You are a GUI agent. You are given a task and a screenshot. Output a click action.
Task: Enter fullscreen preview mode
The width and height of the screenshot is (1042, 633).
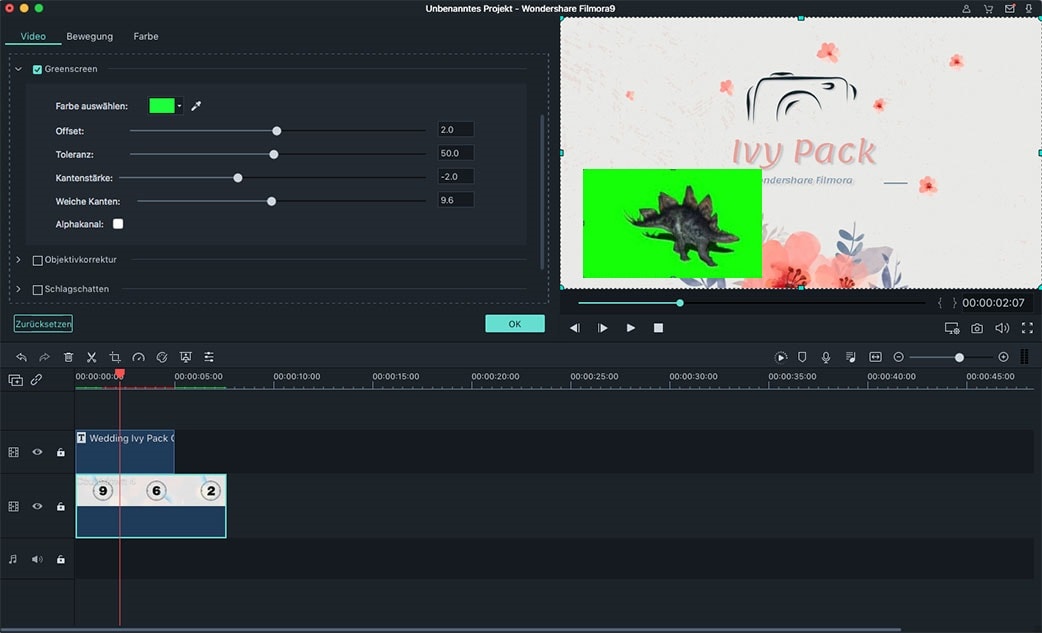1027,328
